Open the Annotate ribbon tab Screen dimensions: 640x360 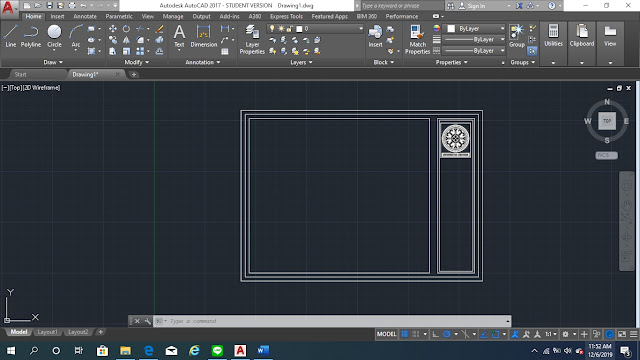tap(85, 16)
